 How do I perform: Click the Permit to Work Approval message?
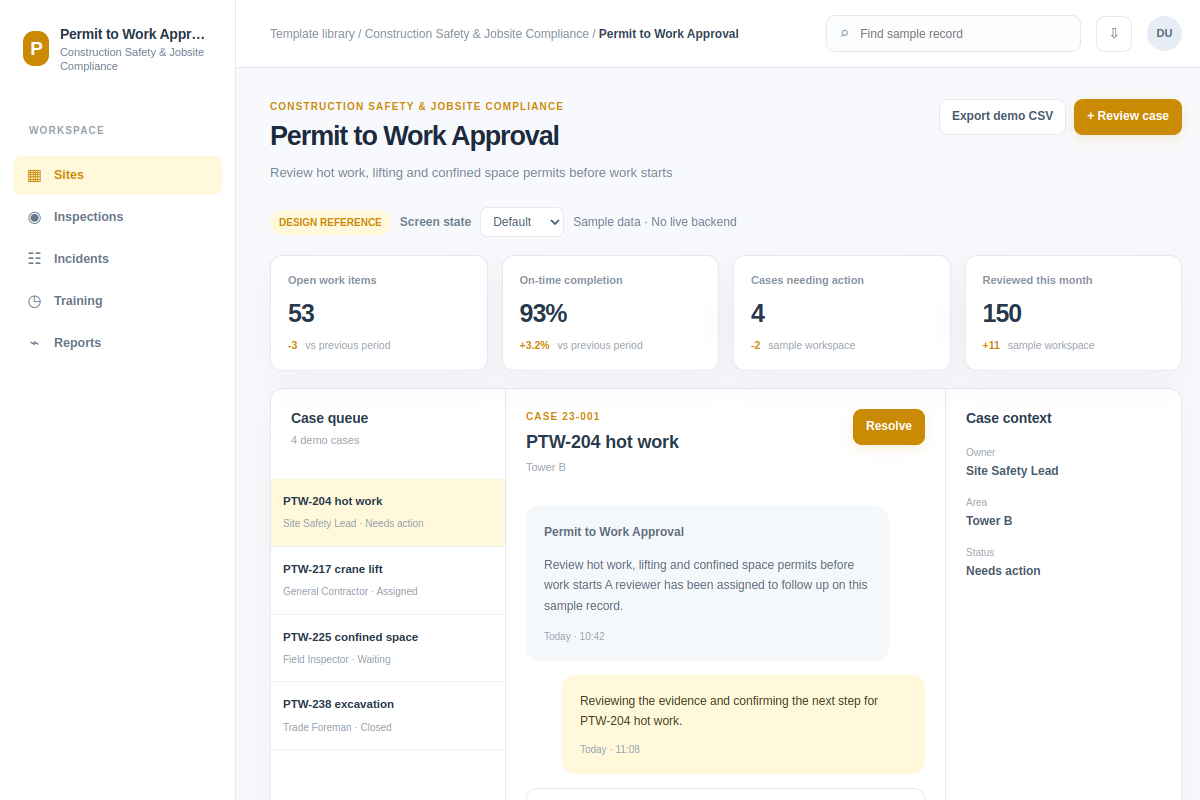[x=707, y=583]
